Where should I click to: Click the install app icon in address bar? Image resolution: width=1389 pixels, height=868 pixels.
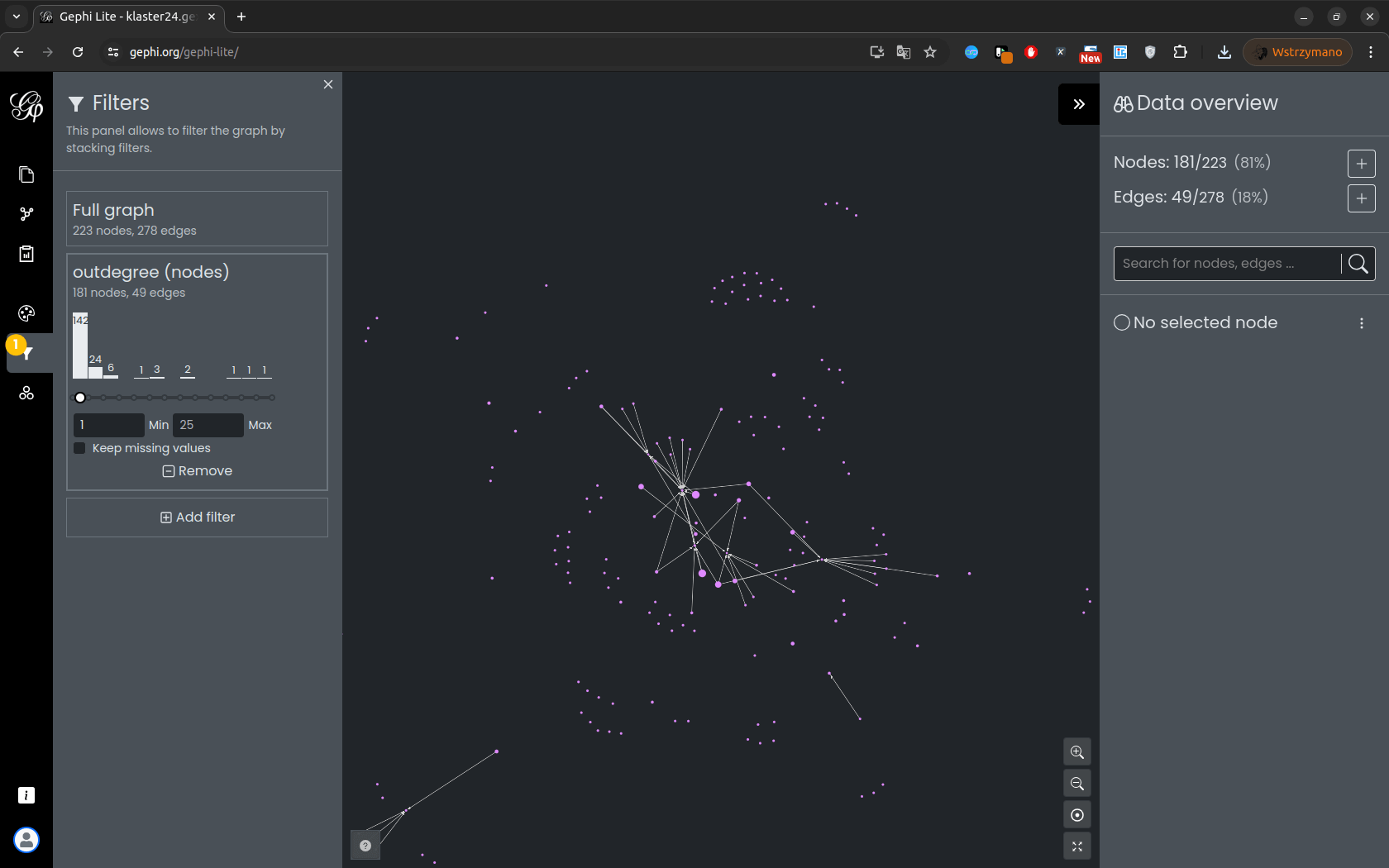[x=877, y=52]
